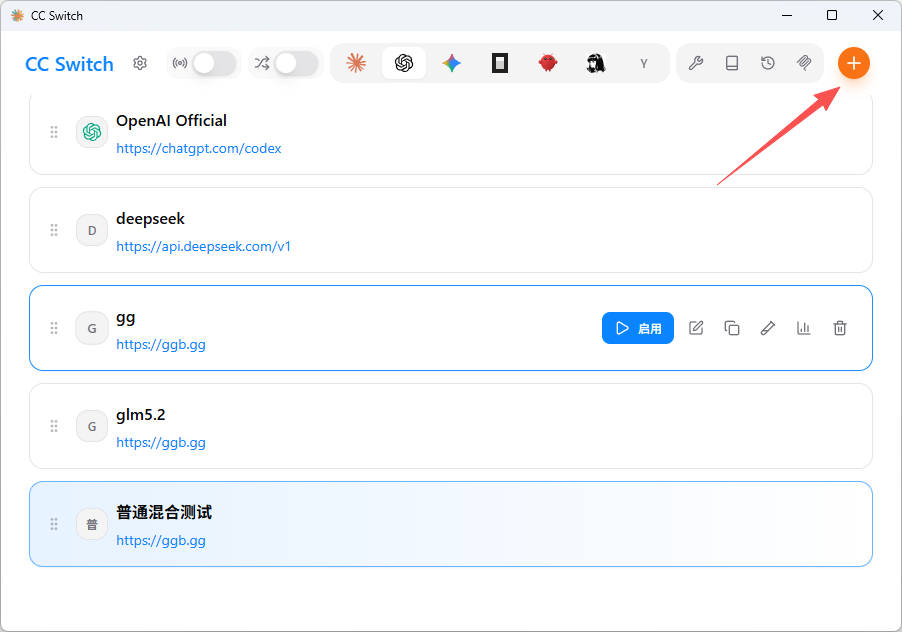Click the 普 avatar icon
The width and height of the screenshot is (902, 632).
click(x=92, y=524)
